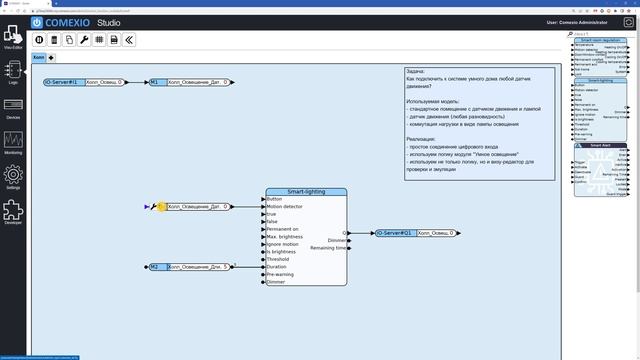
Task: Click the Motion detector input of Smart-lighting
Action: (282, 207)
